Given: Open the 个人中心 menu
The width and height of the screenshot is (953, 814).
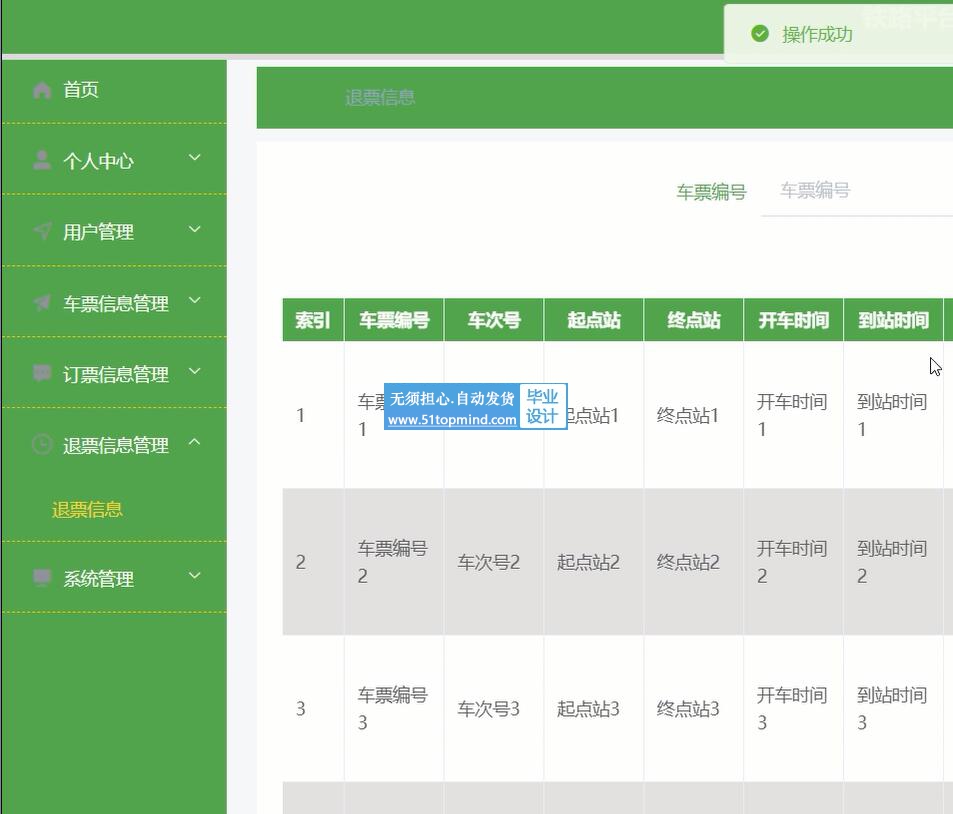Looking at the screenshot, I should point(114,160).
